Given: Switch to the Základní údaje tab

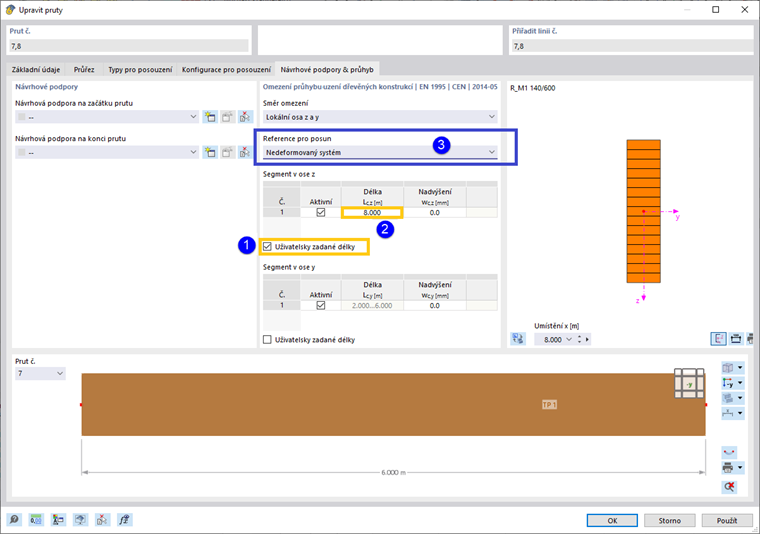Looking at the screenshot, I should tap(36, 69).
